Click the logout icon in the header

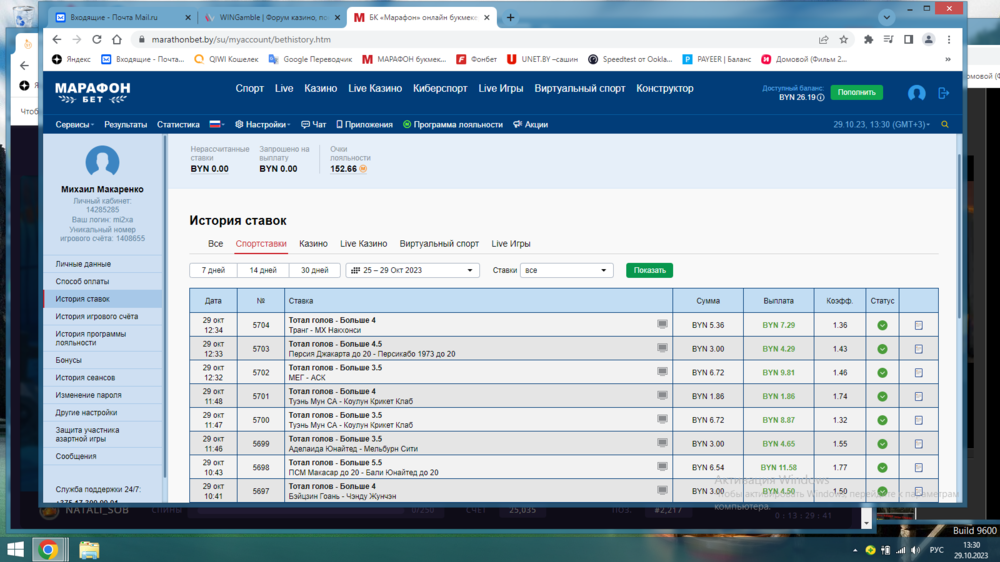tap(943, 92)
